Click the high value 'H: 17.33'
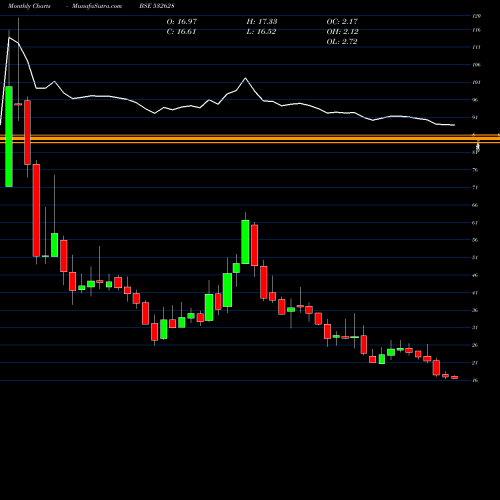The height and width of the screenshot is (500, 500). (x=262, y=22)
